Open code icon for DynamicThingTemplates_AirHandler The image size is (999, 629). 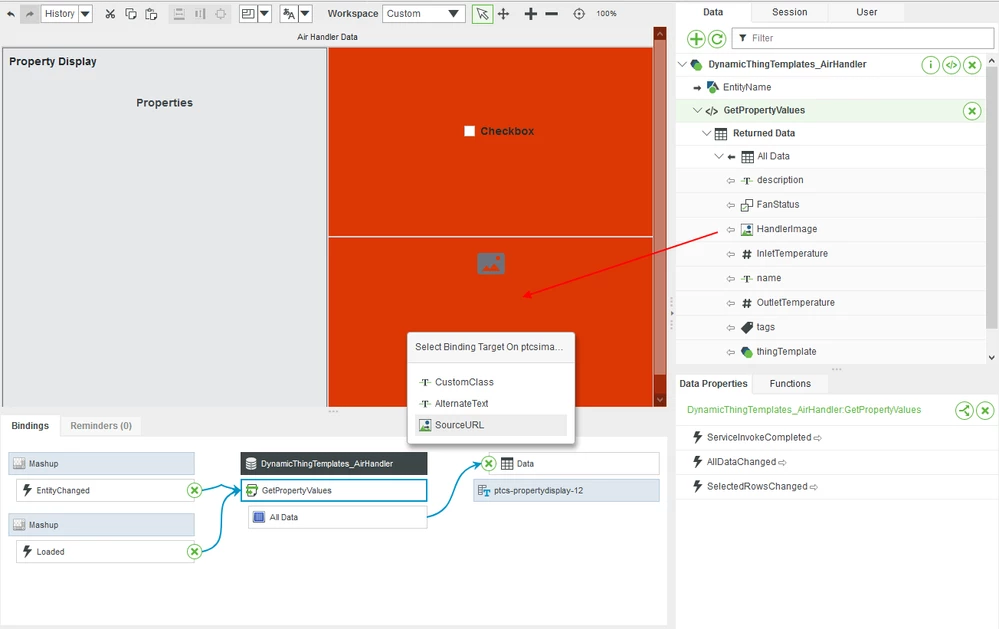[951, 64]
